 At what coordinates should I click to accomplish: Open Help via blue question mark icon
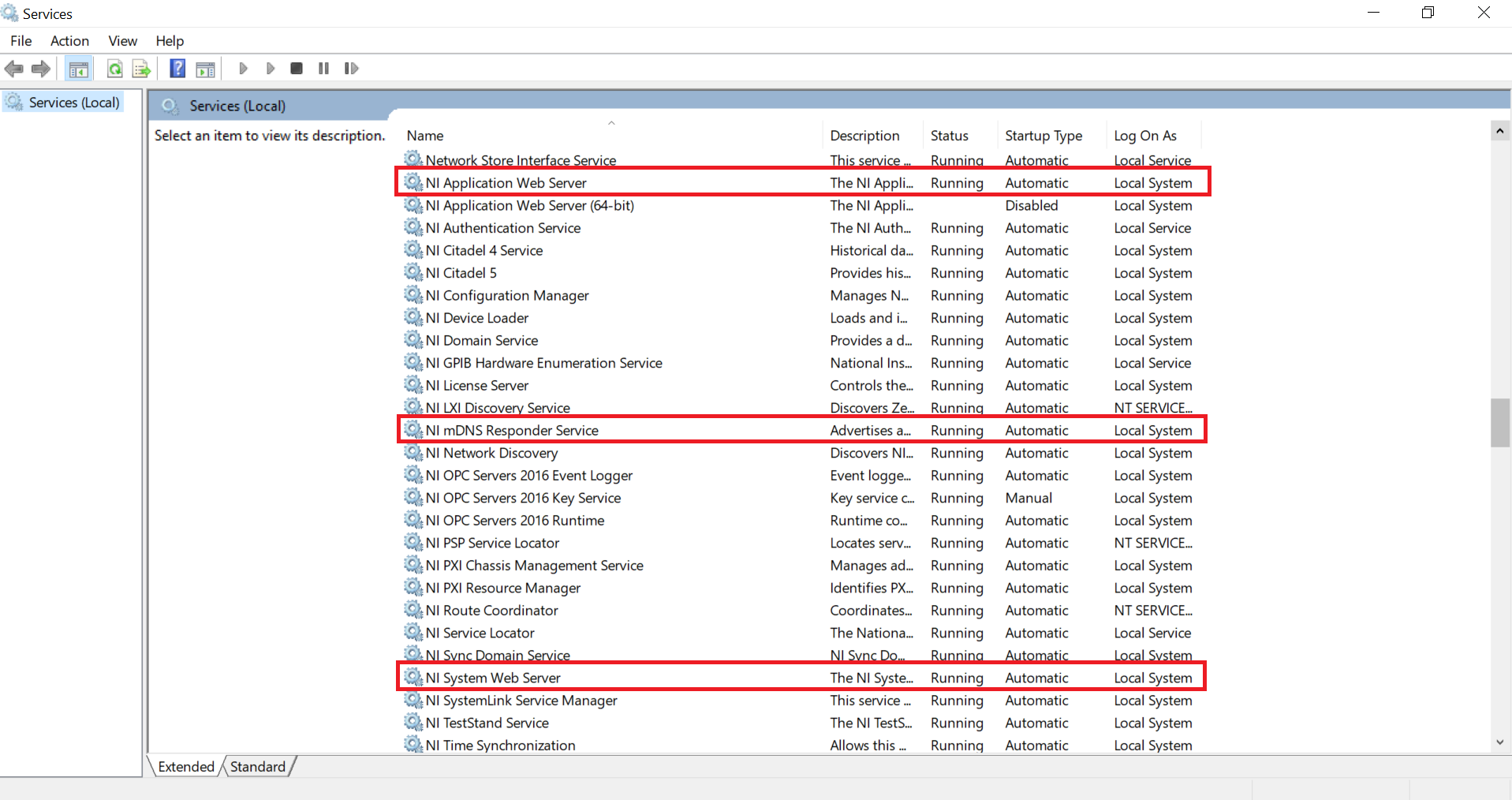tap(177, 69)
